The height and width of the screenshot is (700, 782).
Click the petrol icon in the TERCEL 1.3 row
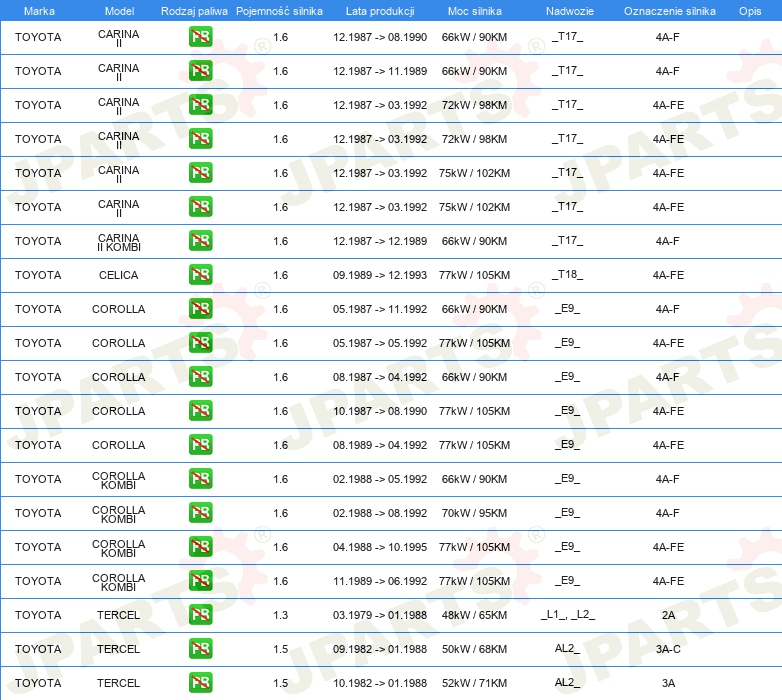click(x=200, y=615)
